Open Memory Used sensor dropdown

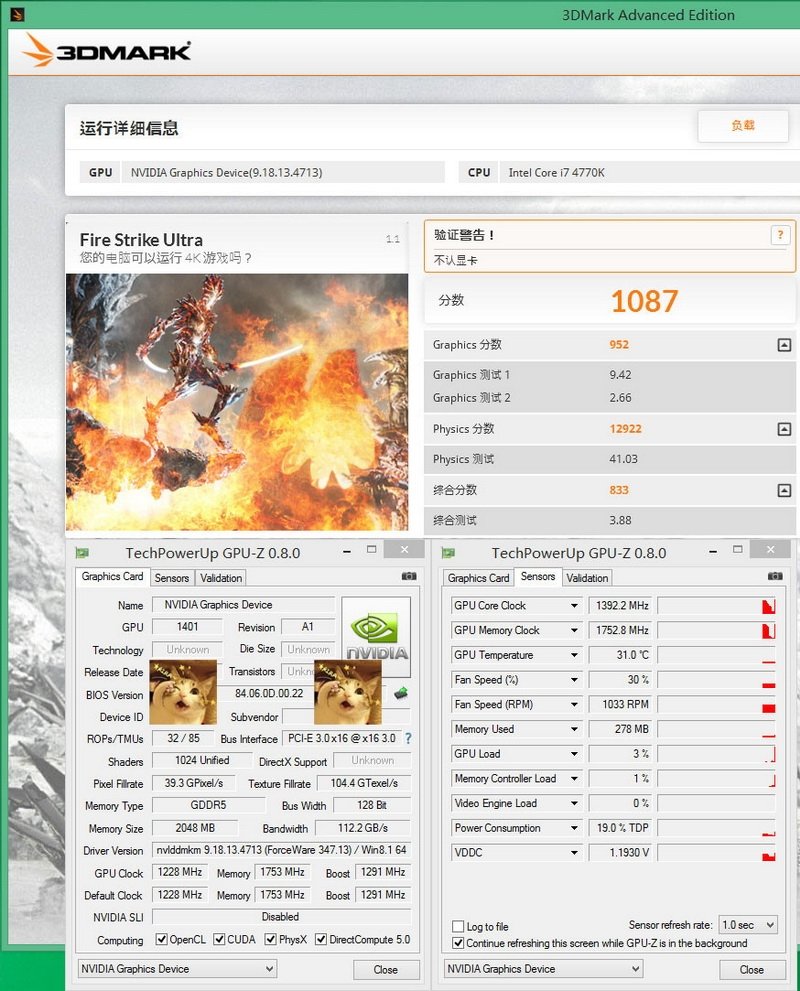point(574,729)
